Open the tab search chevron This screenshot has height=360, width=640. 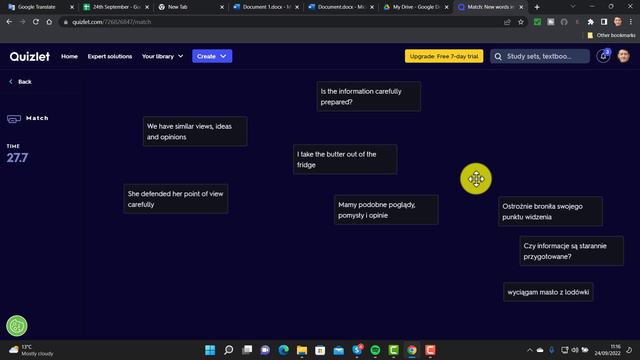pyautogui.click(x=573, y=7)
